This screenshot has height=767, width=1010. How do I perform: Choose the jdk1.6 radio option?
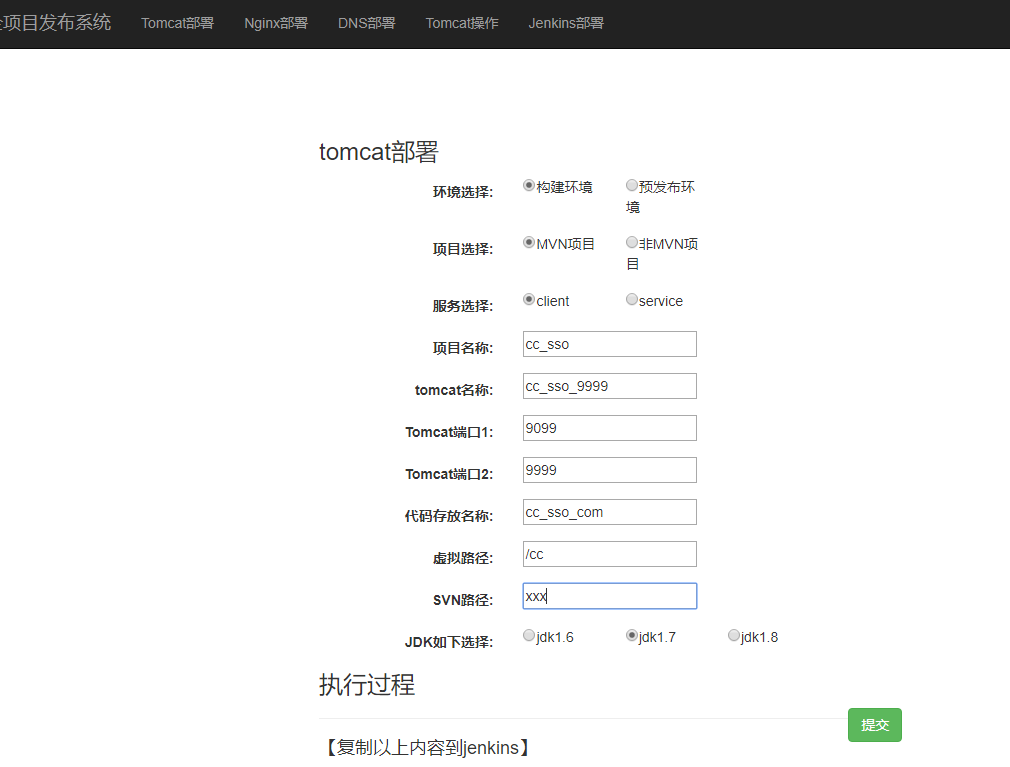click(529, 636)
